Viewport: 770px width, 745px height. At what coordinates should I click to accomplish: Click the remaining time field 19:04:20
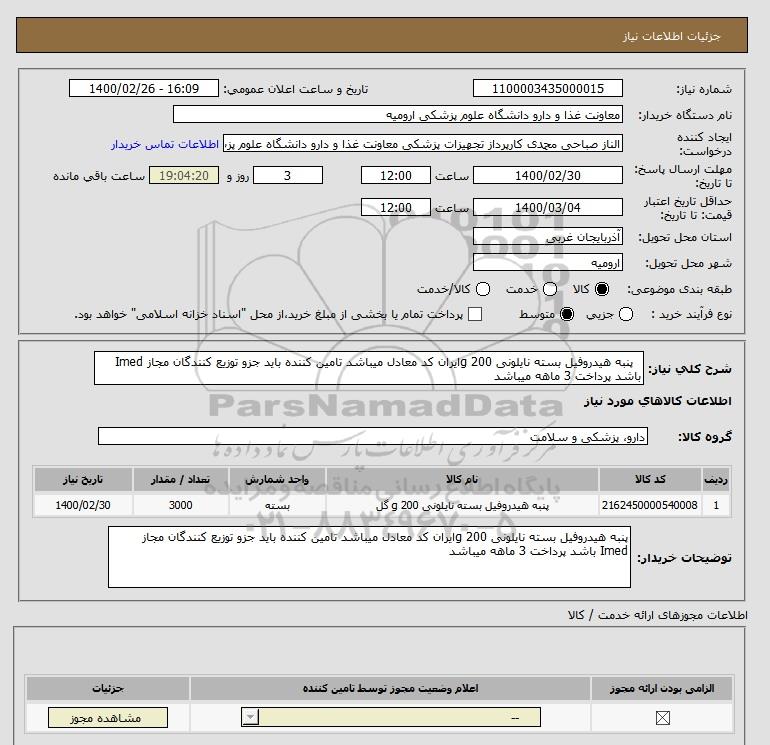tap(184, 175)
